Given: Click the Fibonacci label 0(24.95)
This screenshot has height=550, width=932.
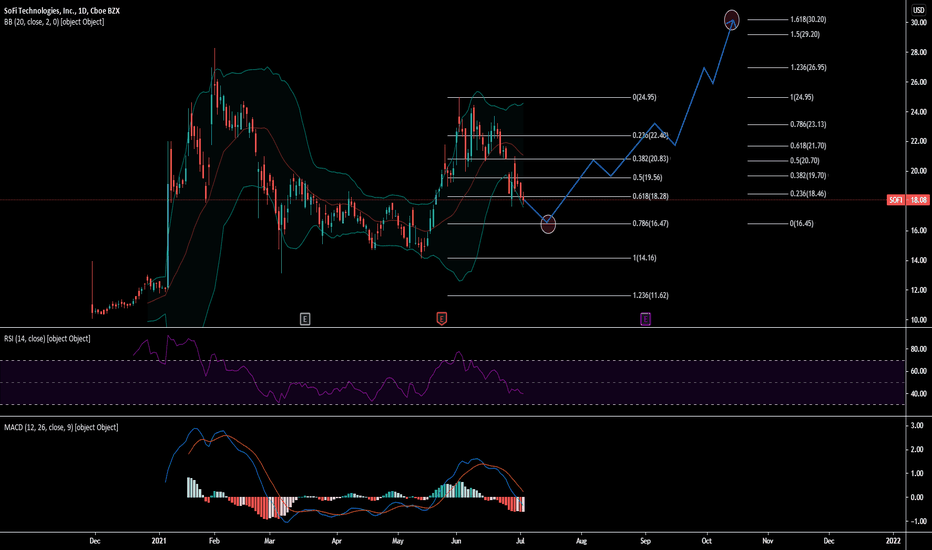Looking at the screenshot, I should coord(645,98).
